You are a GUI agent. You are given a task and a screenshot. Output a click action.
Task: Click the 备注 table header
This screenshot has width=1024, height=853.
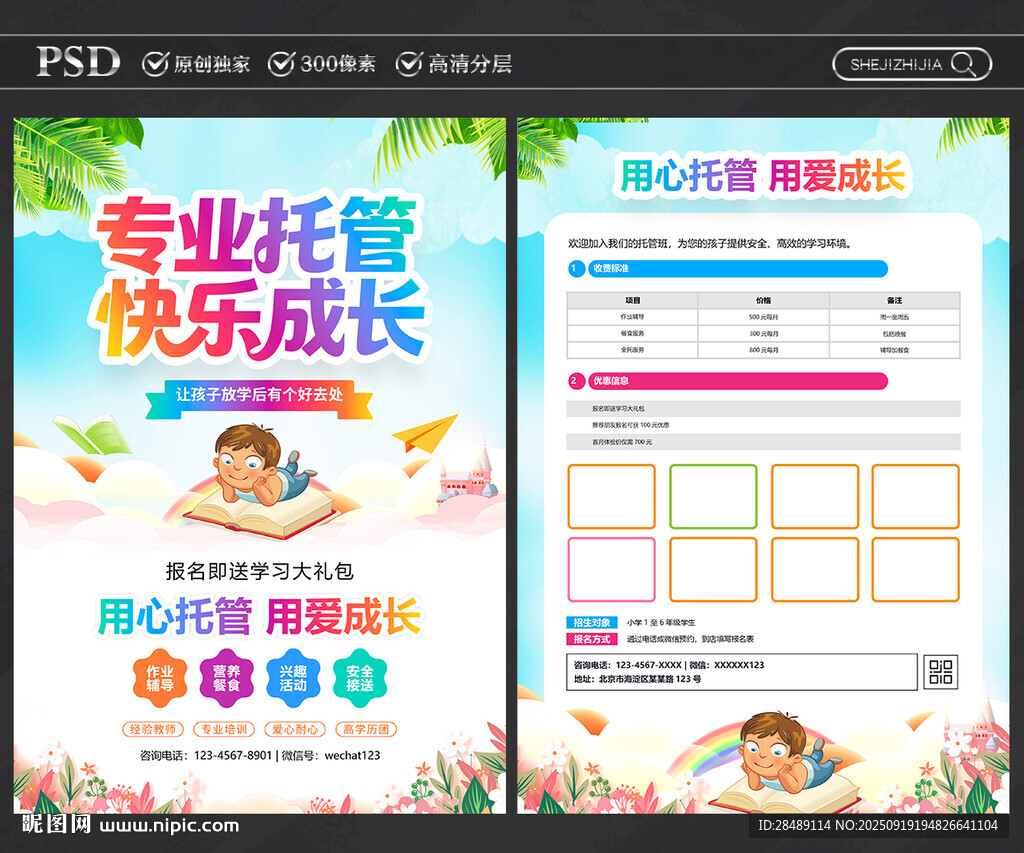895,300
